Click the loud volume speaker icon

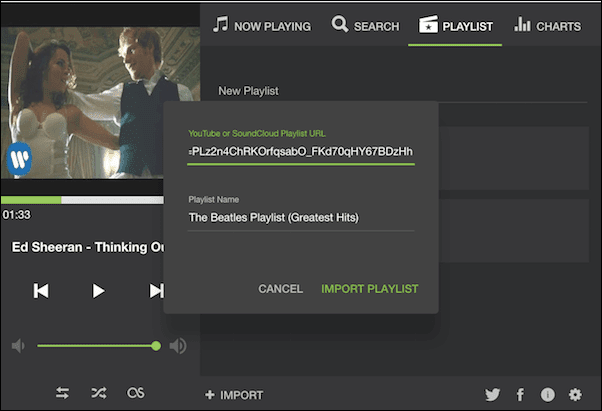coord(178,346)
